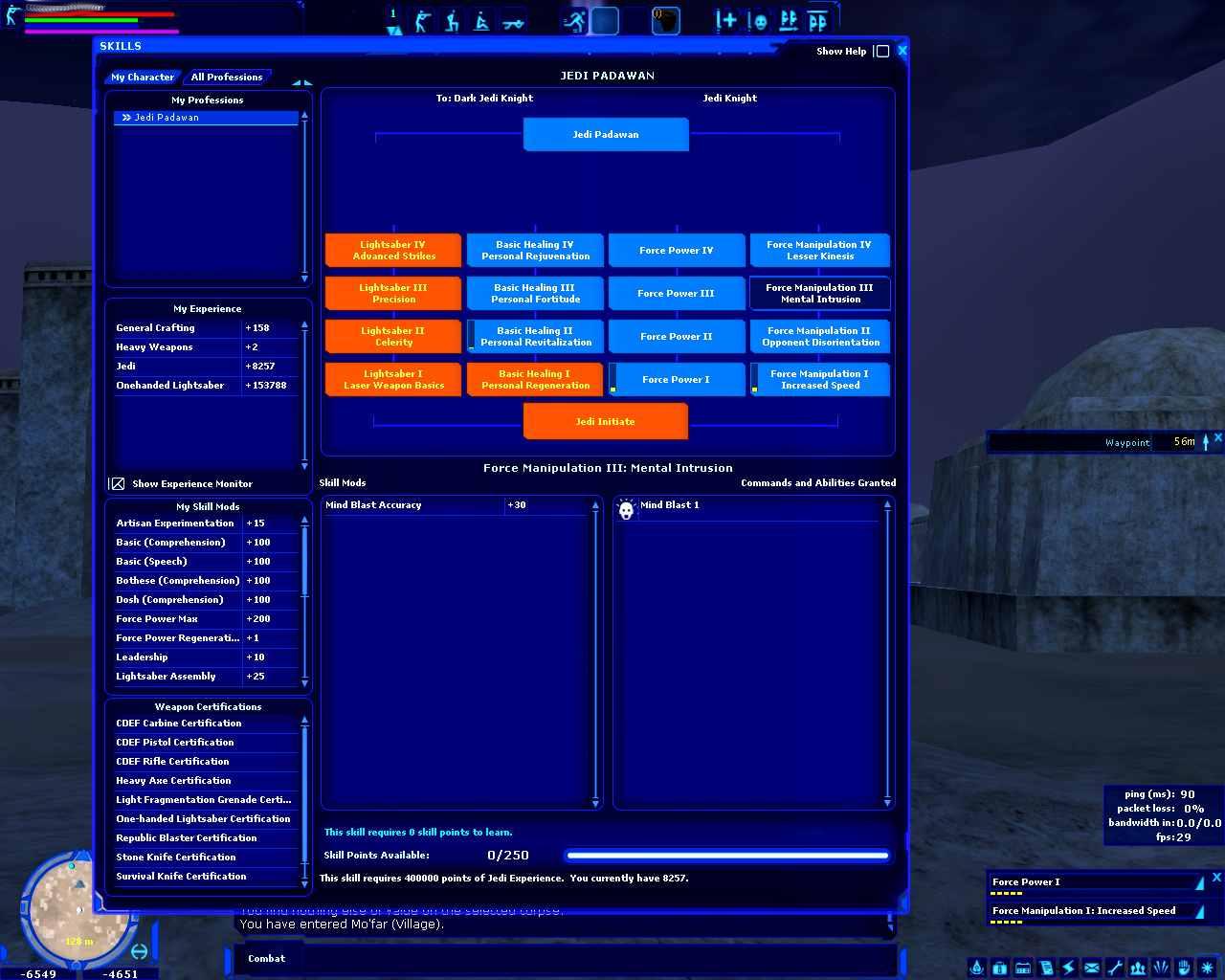Image resolution: width=1225 pixels, height=980 pixels.
Task: Select Lightsaber IV Advanced Strikes skill
Action: coord(393,251)
